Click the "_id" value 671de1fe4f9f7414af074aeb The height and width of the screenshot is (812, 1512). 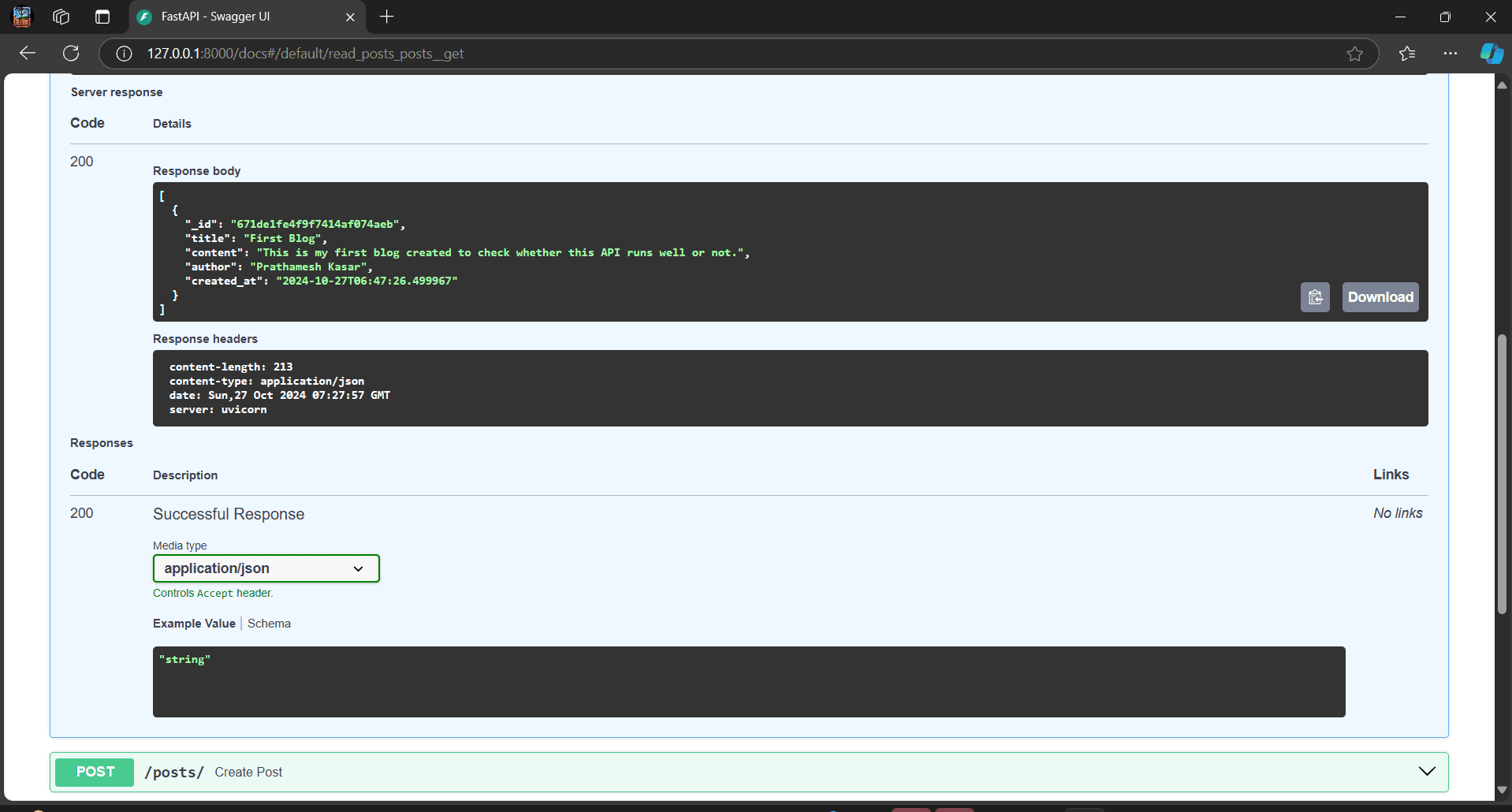(x=317, y=224)
